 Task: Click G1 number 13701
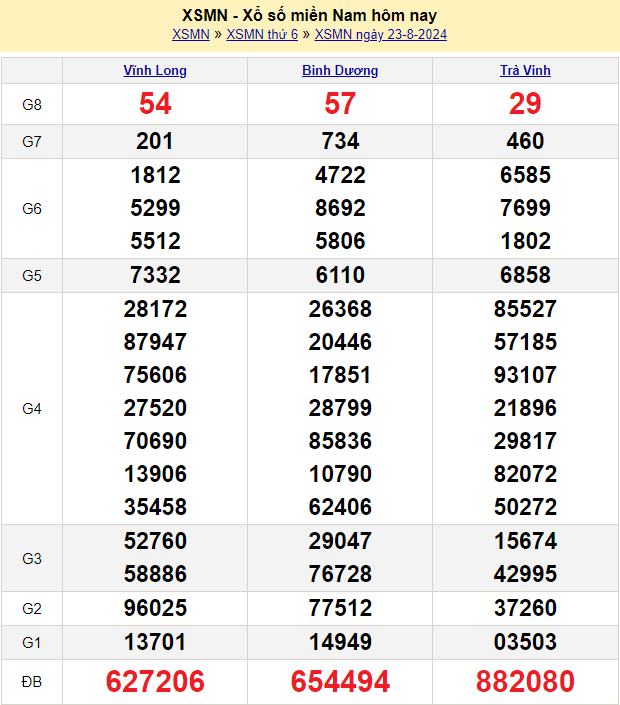tap(155, 642)
